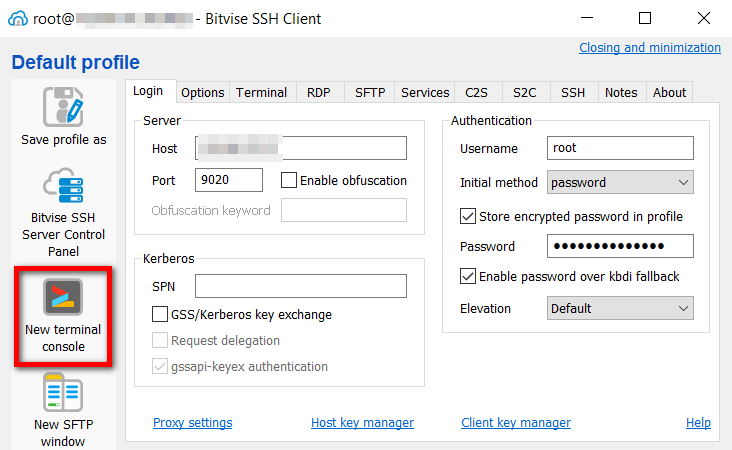
Task: Click the Save profile as icon
Action: [63, 107]
